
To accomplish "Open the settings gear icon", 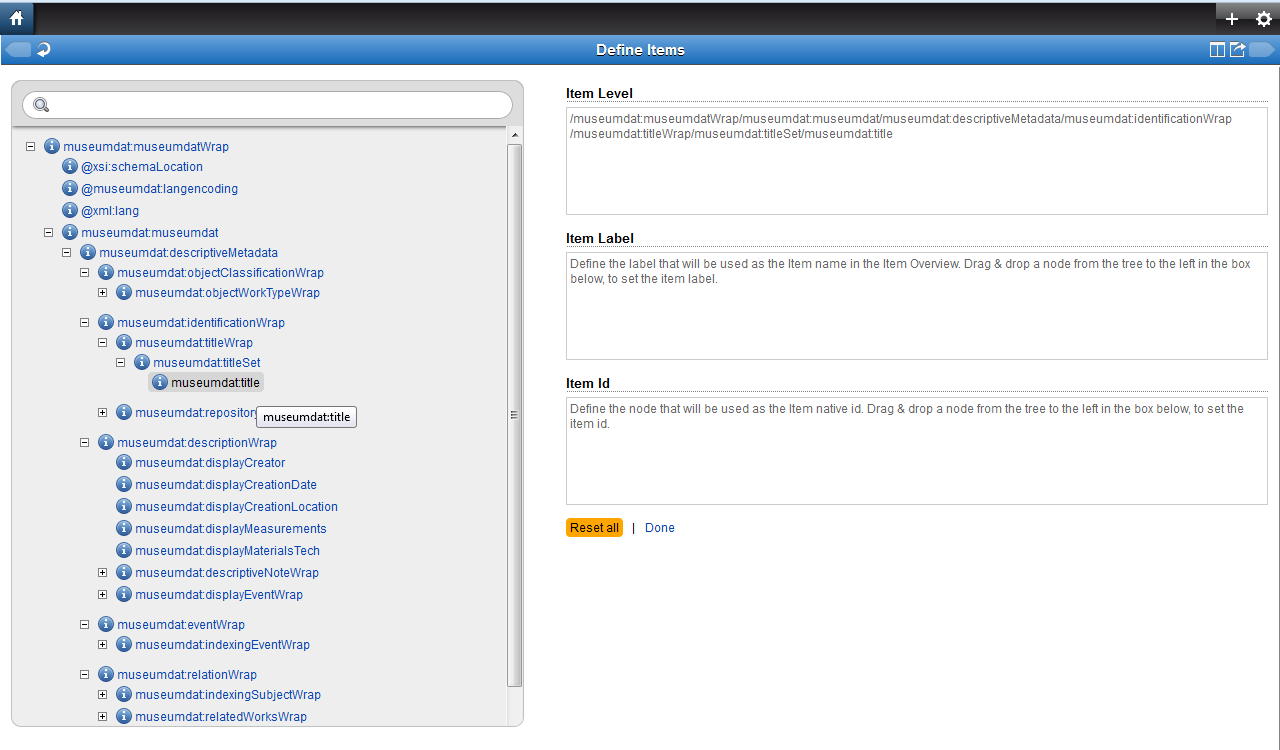I will pyautogui.click(x=1263, y=19).
